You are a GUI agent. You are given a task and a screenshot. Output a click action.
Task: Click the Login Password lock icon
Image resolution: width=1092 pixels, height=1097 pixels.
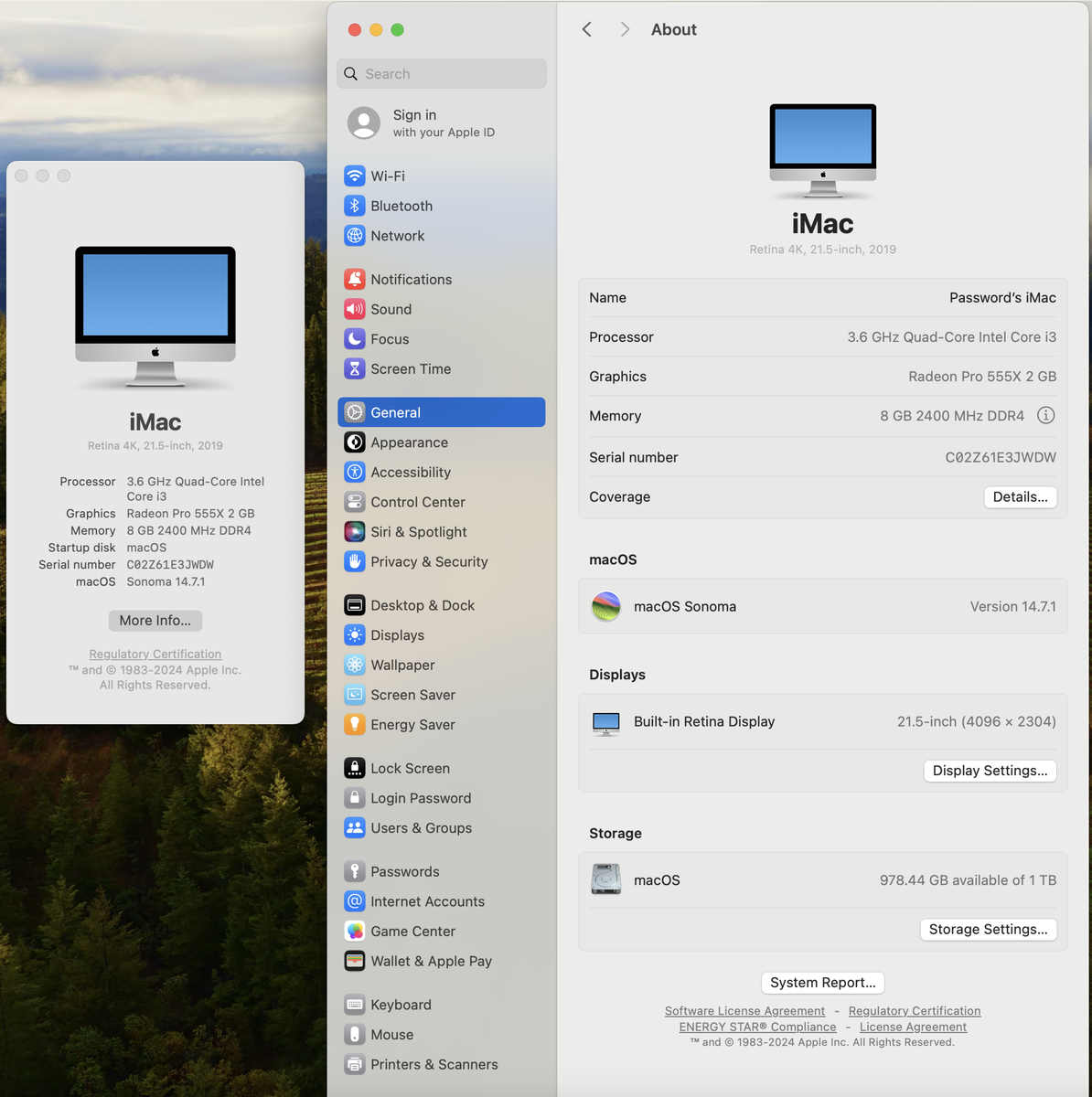pos(355,798)
